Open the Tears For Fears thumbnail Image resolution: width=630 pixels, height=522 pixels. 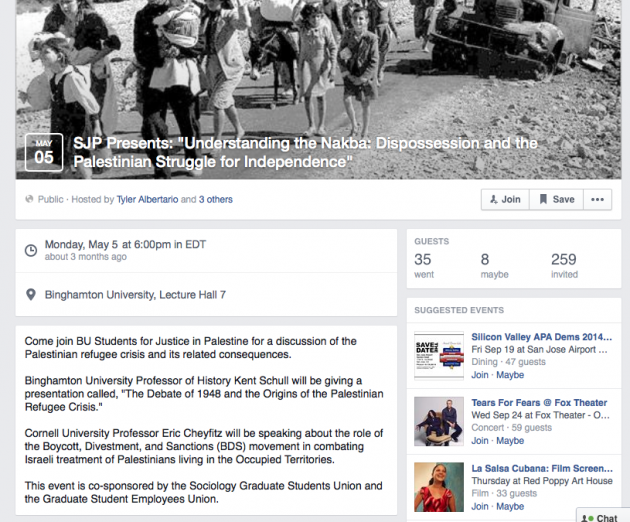pyautogui.click(x=439, y=422)
